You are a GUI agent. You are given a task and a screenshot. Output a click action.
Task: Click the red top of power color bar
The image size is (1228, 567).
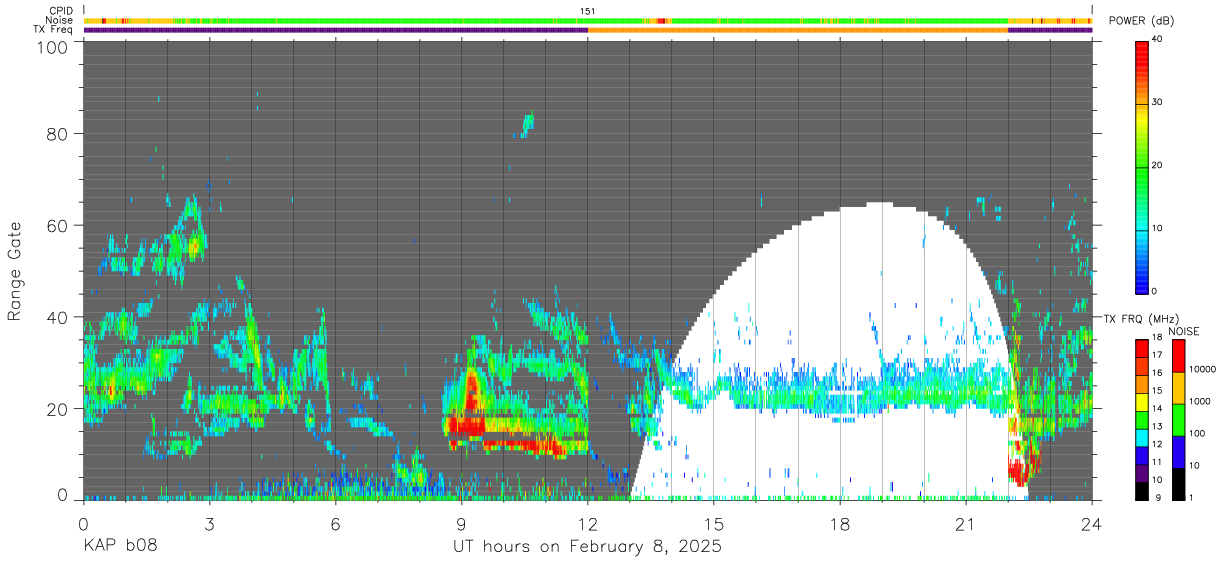[1141, 54]
